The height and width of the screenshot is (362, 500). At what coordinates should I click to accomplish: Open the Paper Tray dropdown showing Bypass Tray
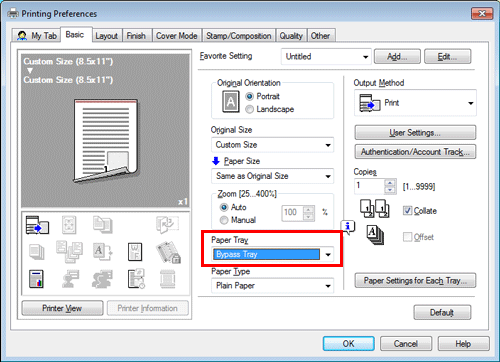click(x=272, y=254)
